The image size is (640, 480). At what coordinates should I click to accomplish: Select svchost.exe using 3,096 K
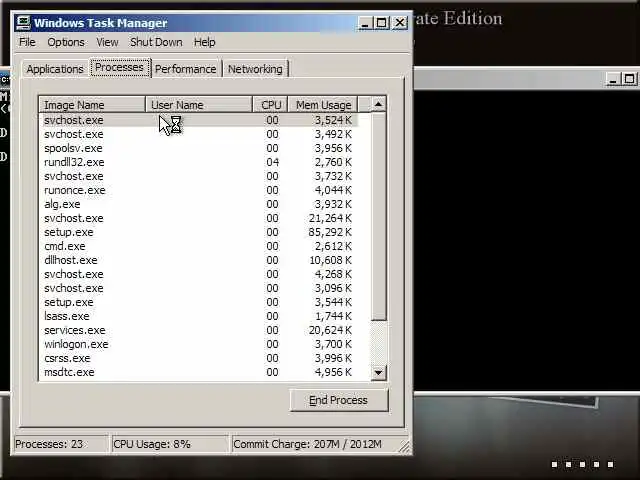198,288
